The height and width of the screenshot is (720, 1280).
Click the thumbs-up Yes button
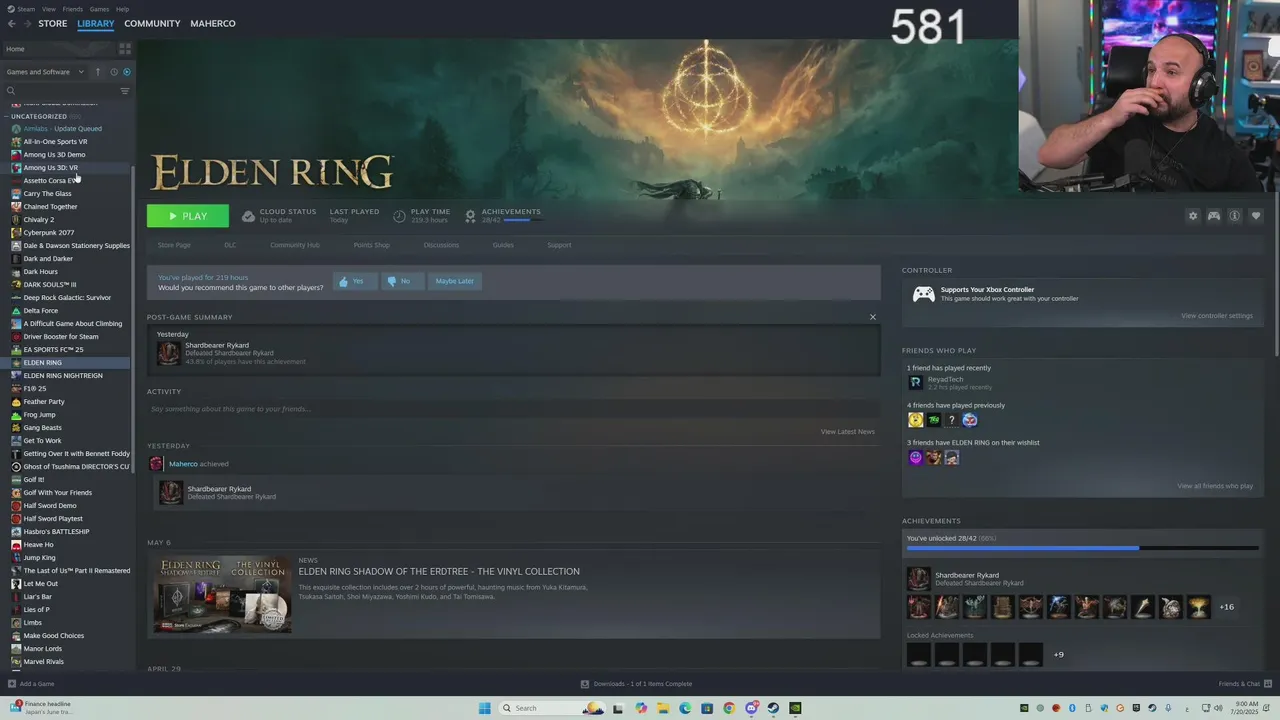354,281
